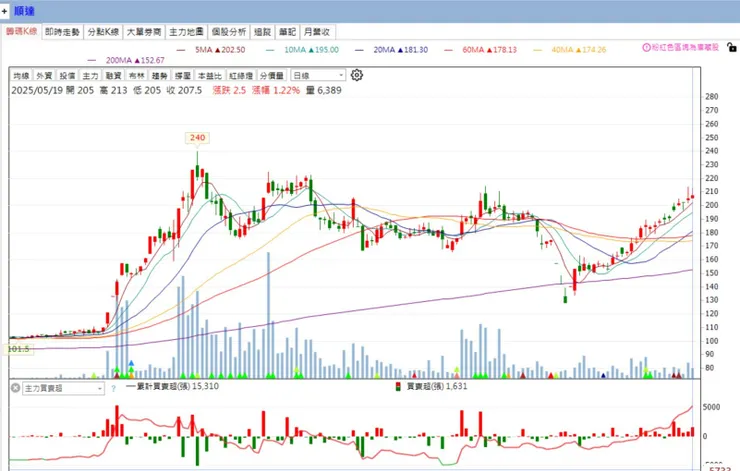Close the 主力買賣超 indicator panel
The height and width of the screenshot is (471, 740).
point(15,388)
